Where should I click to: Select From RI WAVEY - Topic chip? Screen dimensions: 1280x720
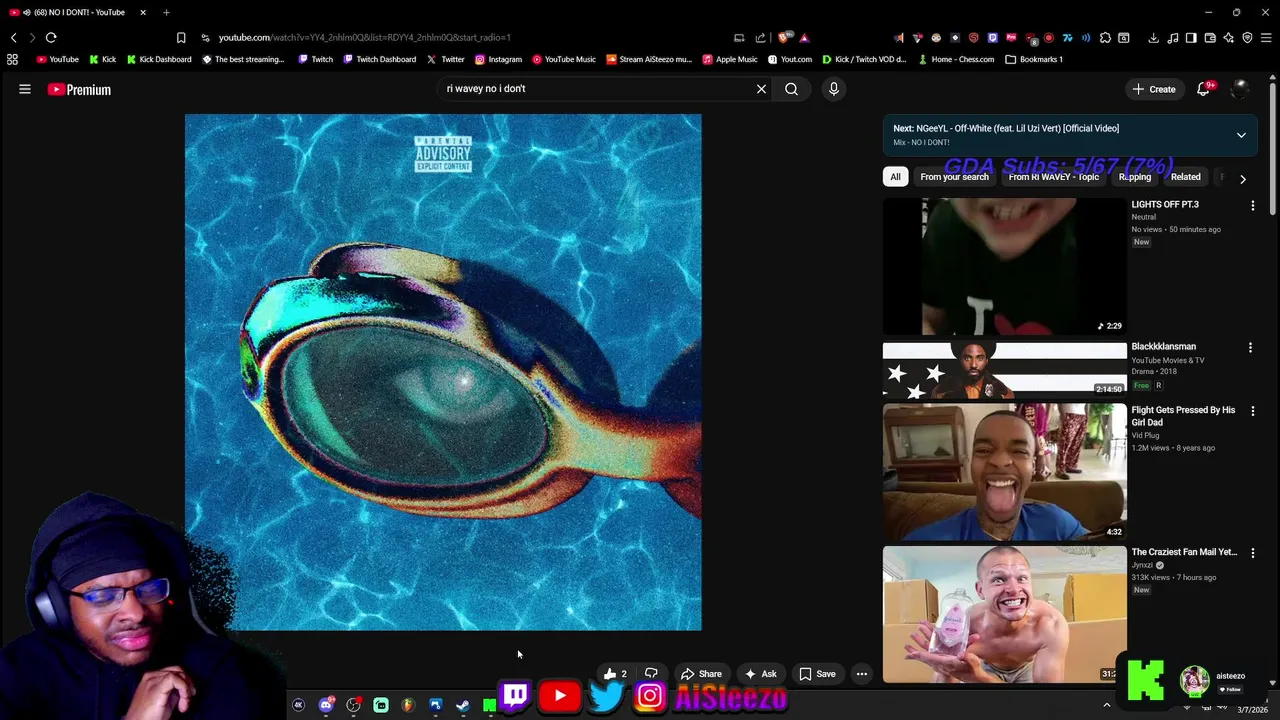point(1053,177)
